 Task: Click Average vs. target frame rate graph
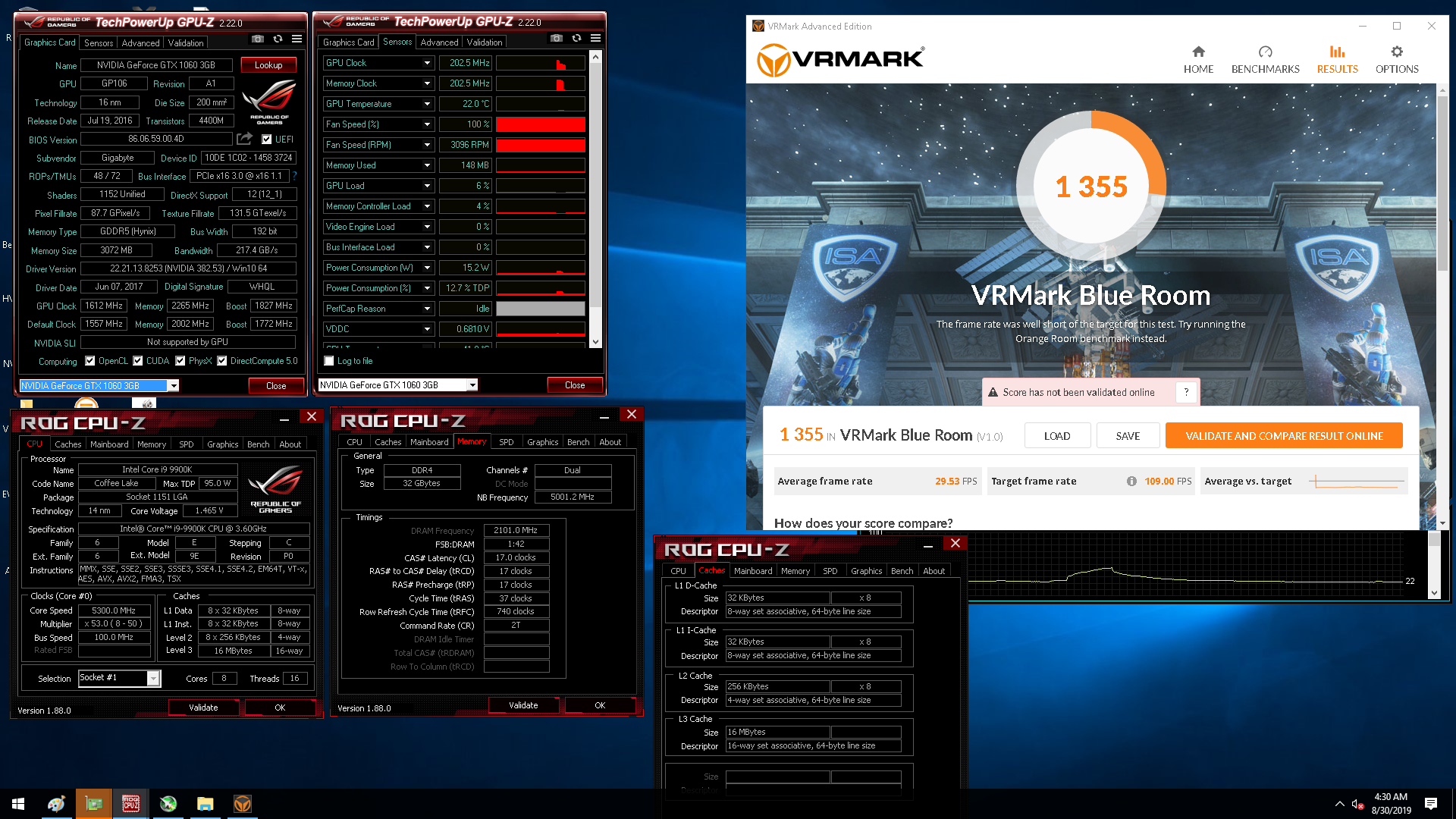[x=1357, y=482]
